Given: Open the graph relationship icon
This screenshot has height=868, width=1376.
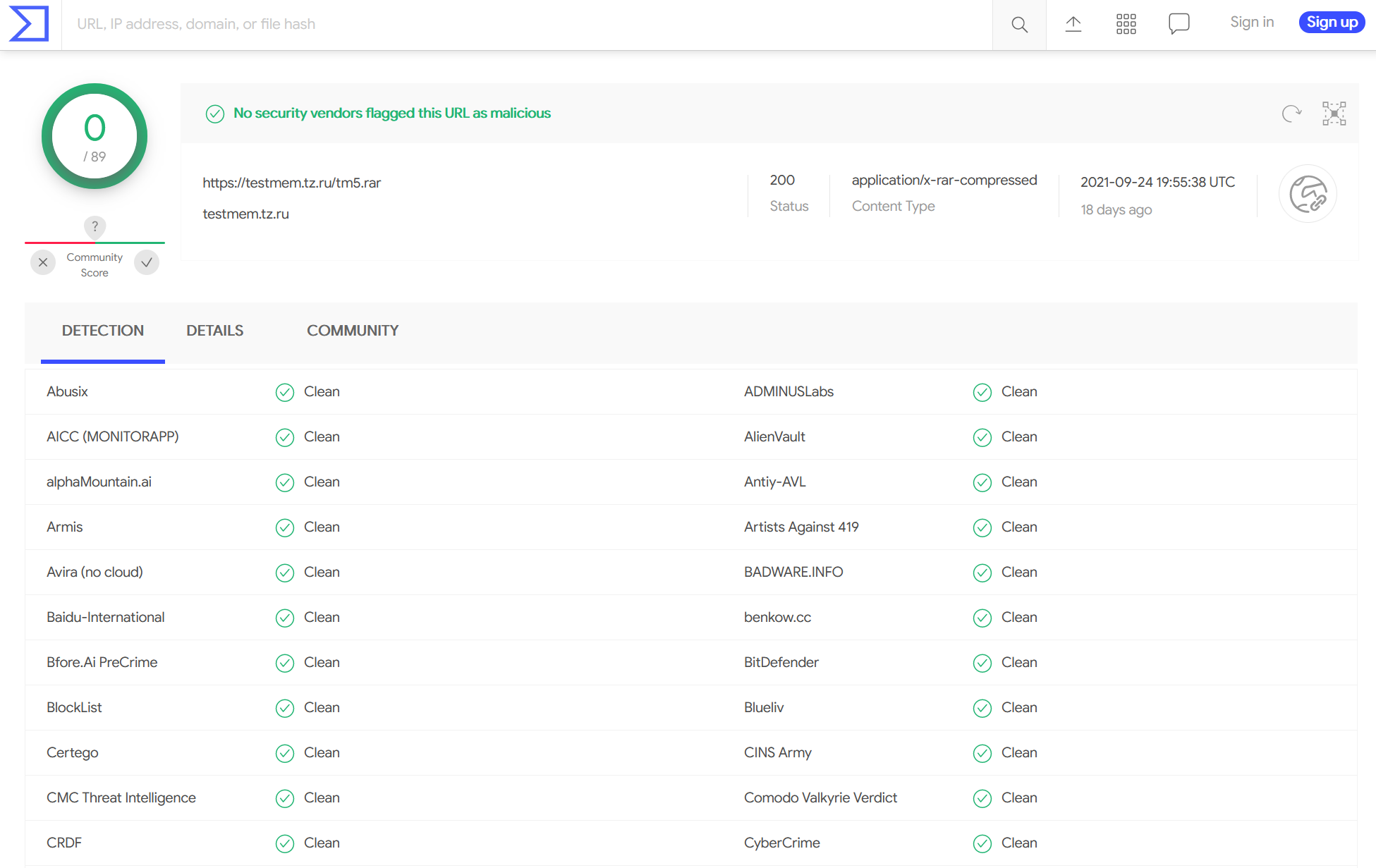Looking at the screenshot, I should [x=1334, y=114].
